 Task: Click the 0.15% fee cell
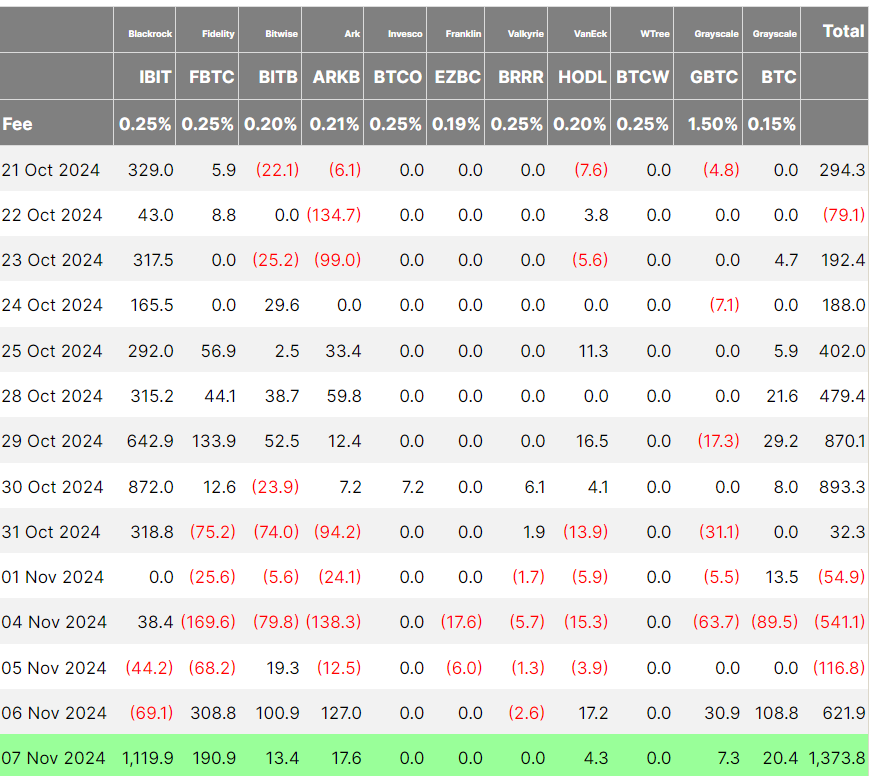(x=772, y=124)
